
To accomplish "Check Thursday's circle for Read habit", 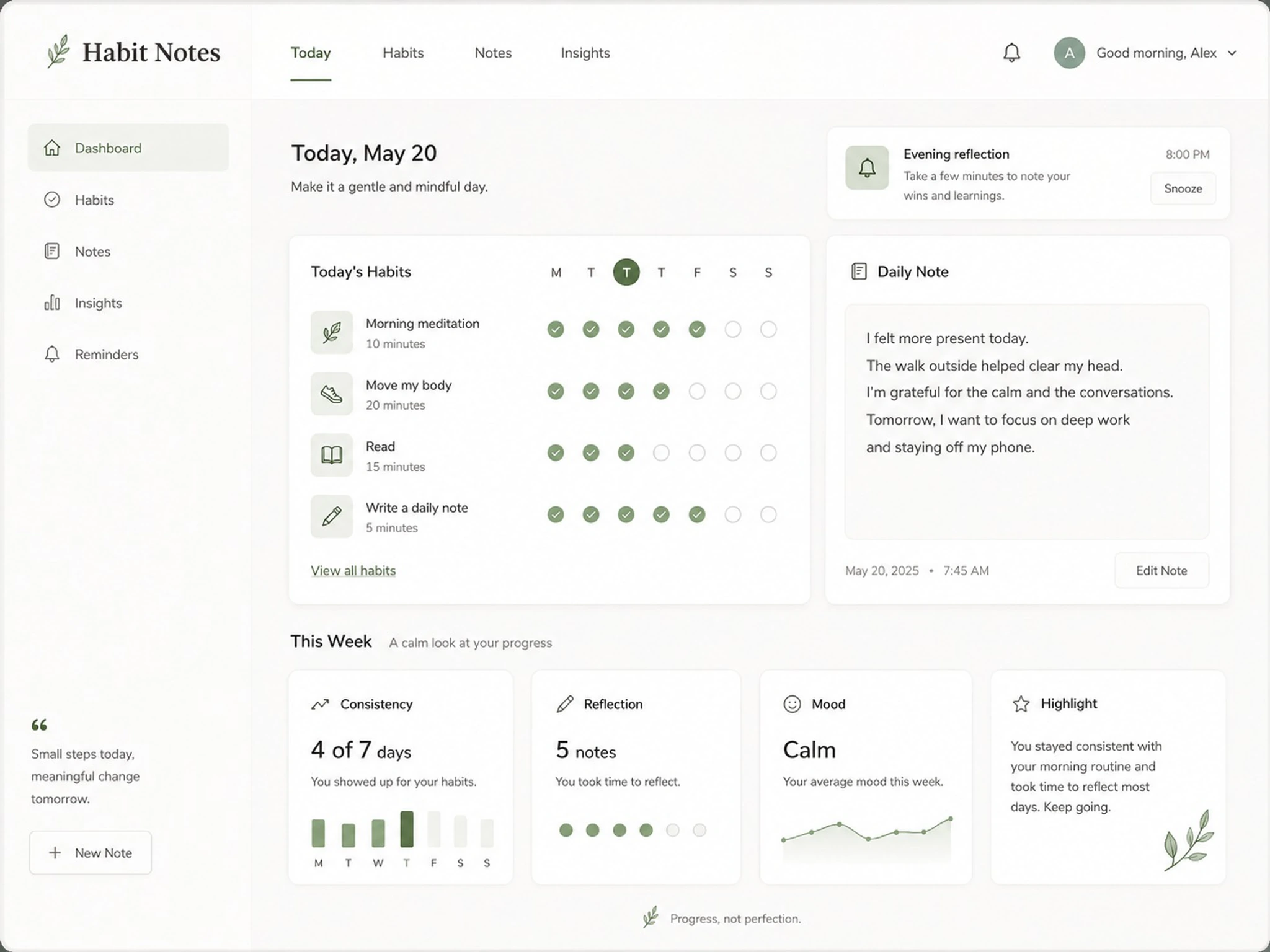I will (x=662, y=452).
